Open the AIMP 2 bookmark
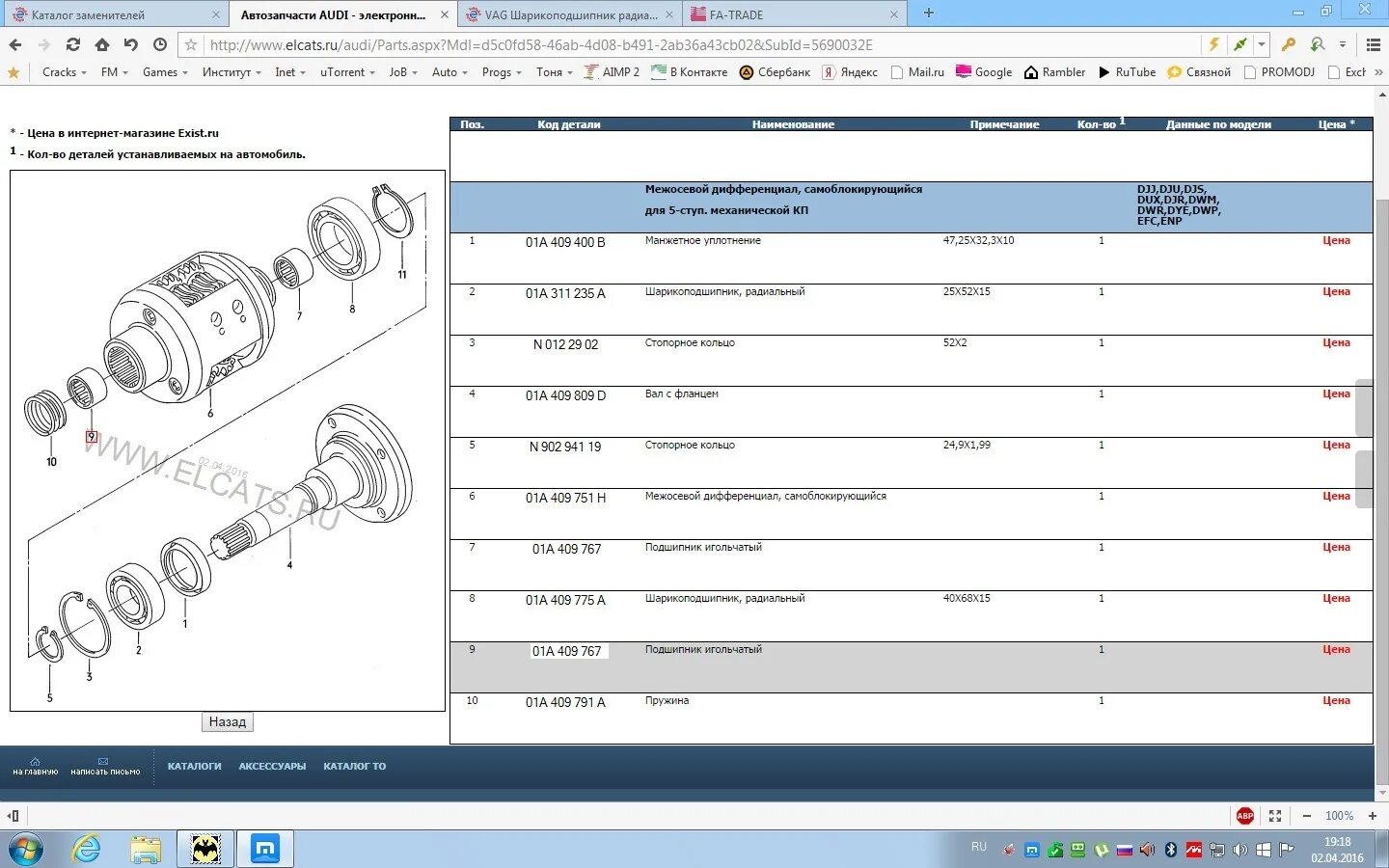Image resolution: width=1389 pixels, height=868 pixels. [612, 72]
